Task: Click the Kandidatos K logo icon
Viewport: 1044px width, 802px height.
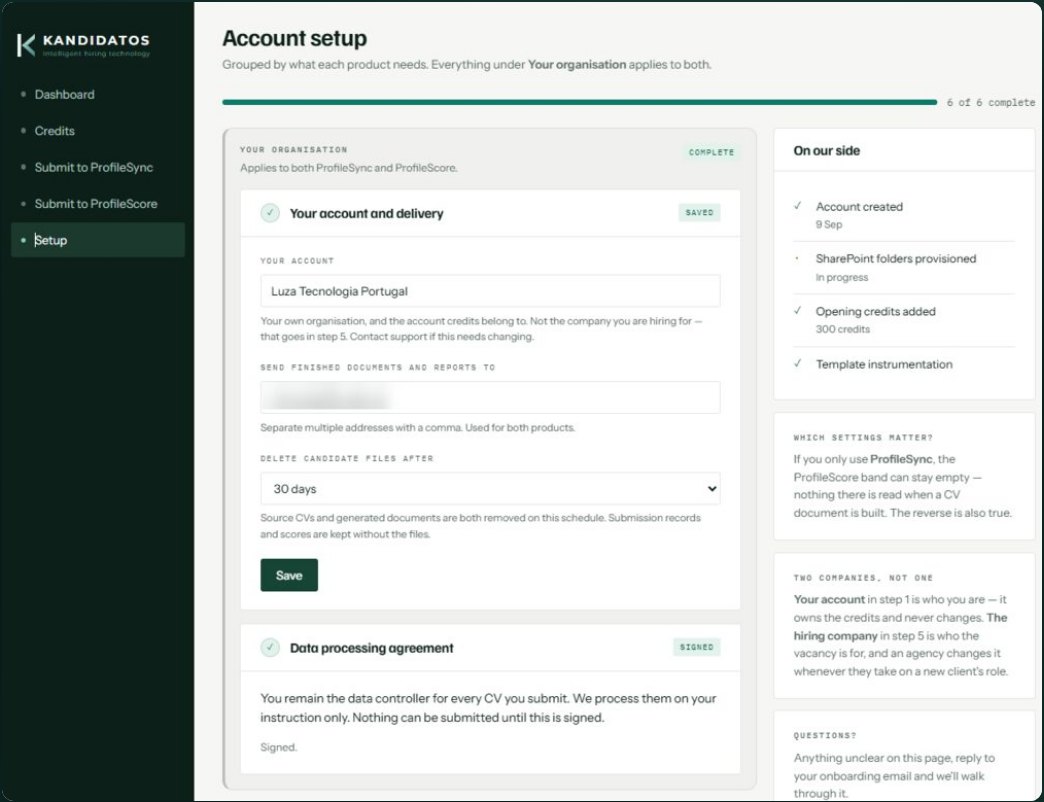Action: pos(26,45)
